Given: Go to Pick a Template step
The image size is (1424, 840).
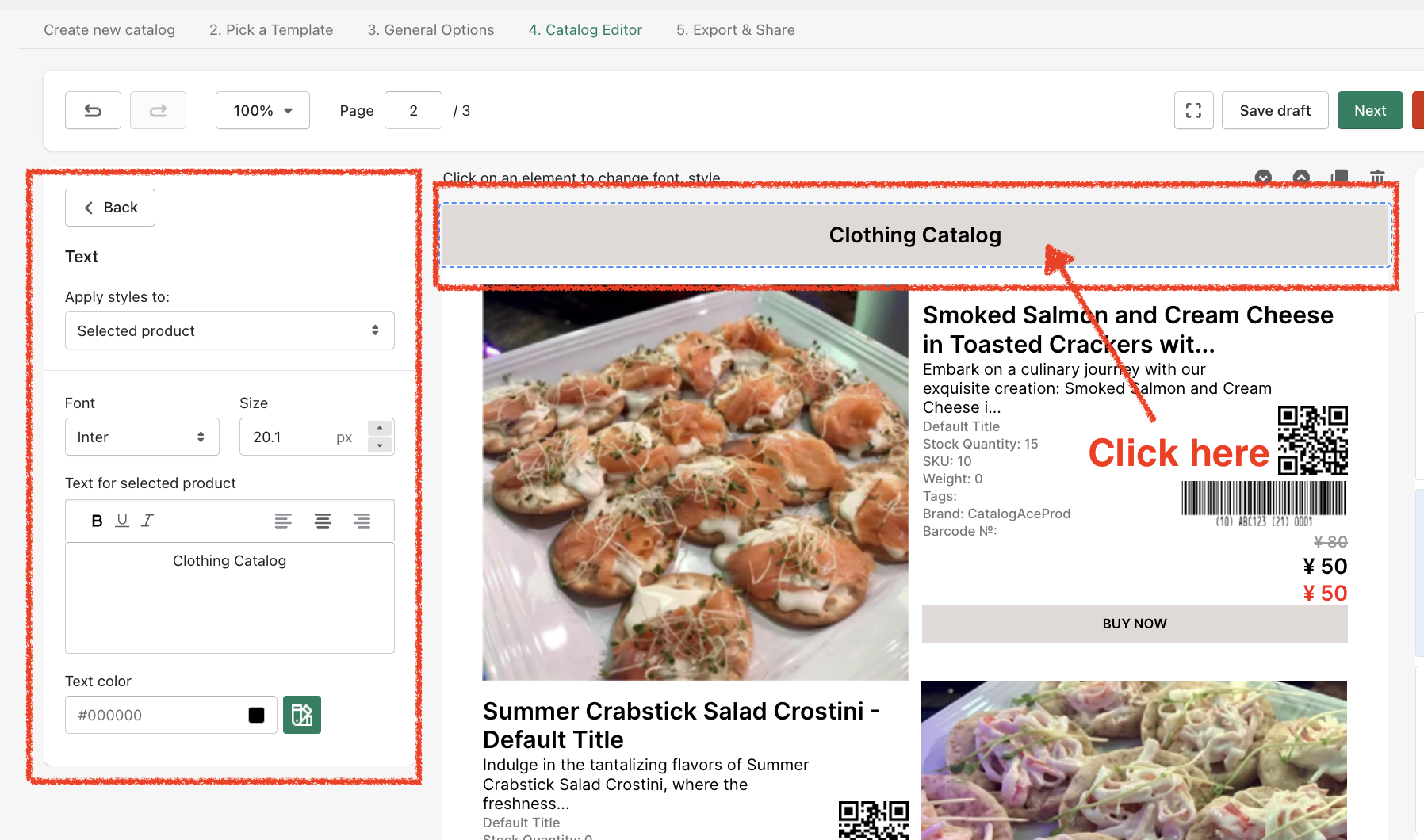Looking at the screenshot, I should [x=271, y=30].
